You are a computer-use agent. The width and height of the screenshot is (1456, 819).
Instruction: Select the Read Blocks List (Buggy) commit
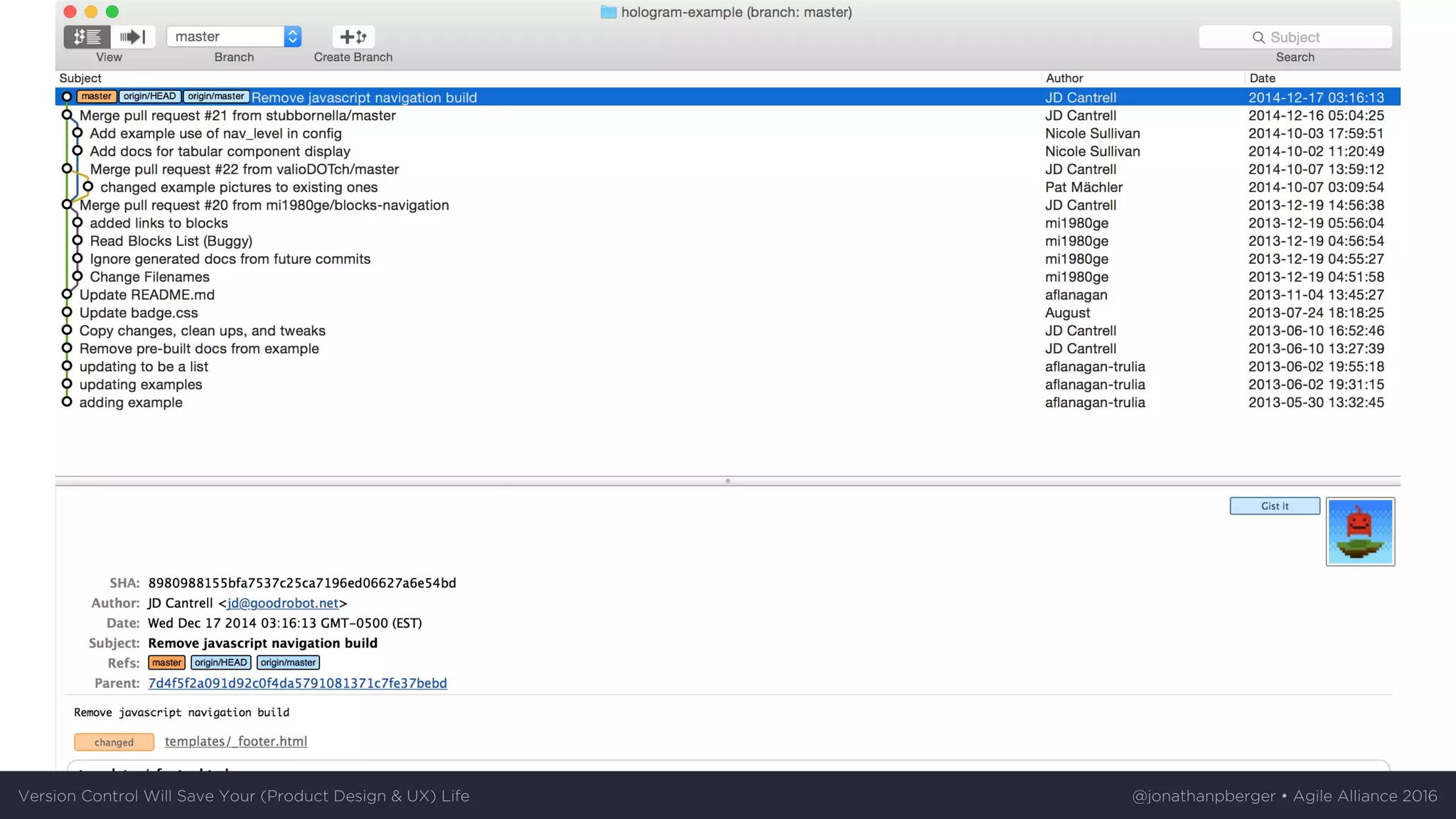(171, 241)
